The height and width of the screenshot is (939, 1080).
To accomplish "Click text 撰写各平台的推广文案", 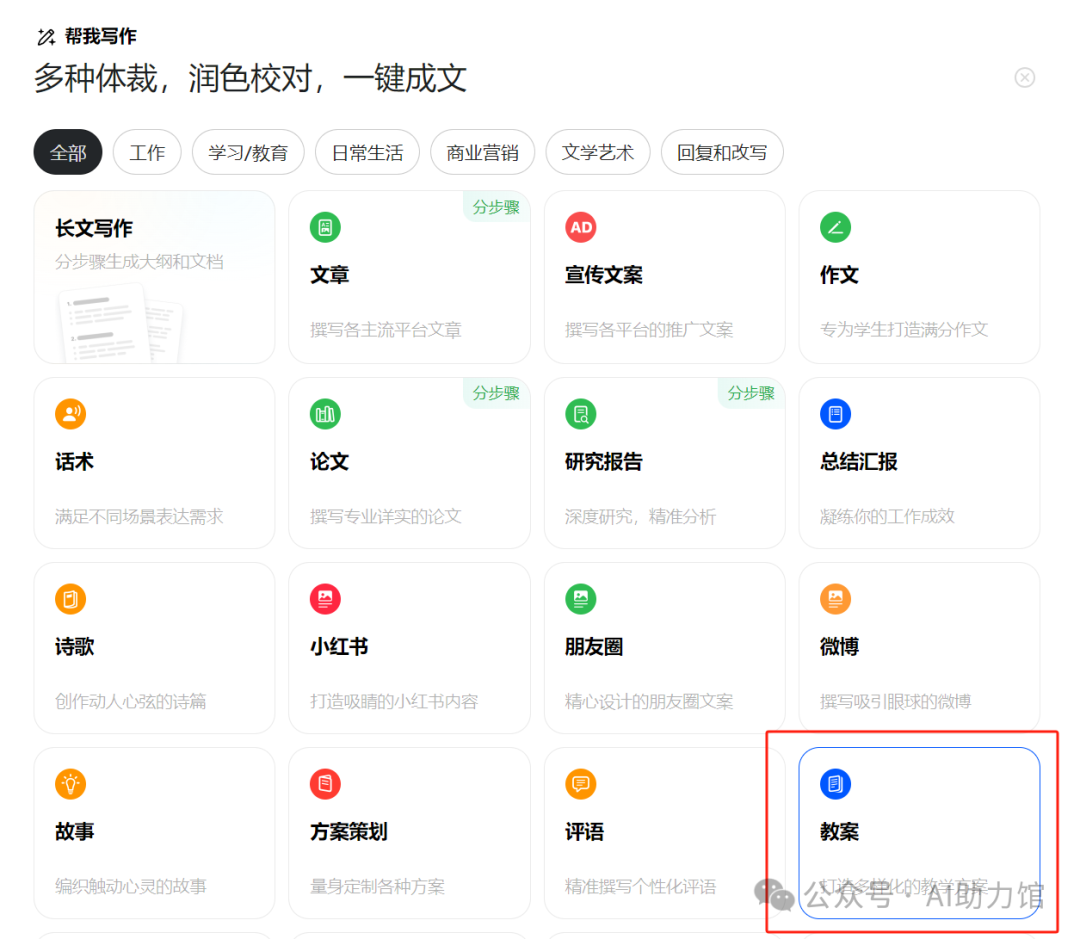I will coord(649,330).
